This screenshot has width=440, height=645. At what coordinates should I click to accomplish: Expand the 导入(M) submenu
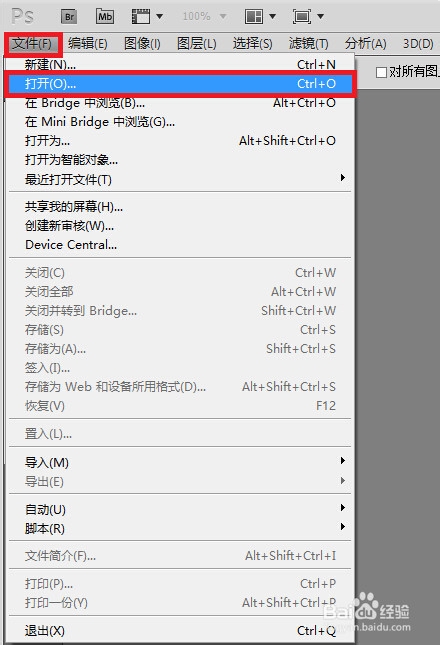tap(180, 462)
